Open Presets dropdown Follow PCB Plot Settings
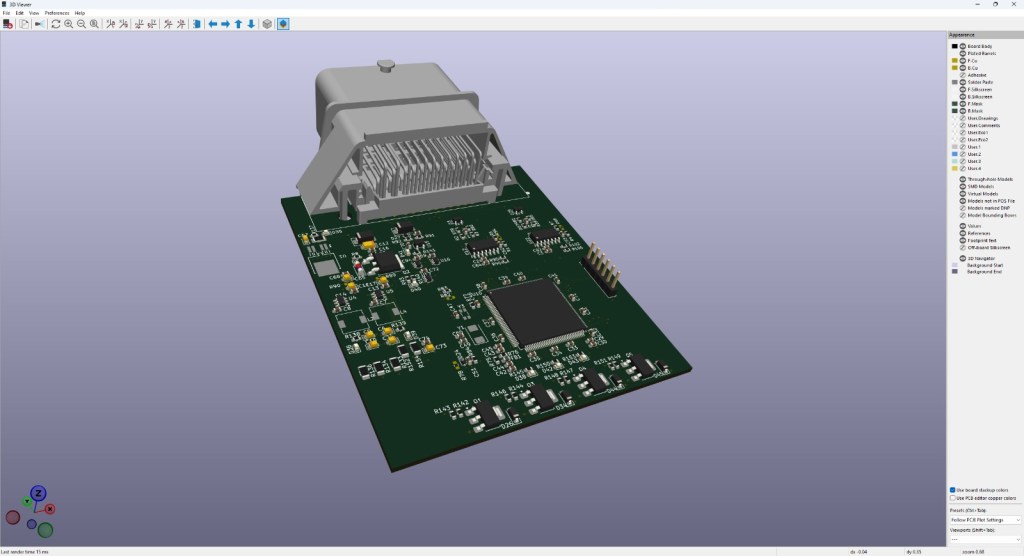Screen dimensions: 1024x556 click(x=984, y=520)
